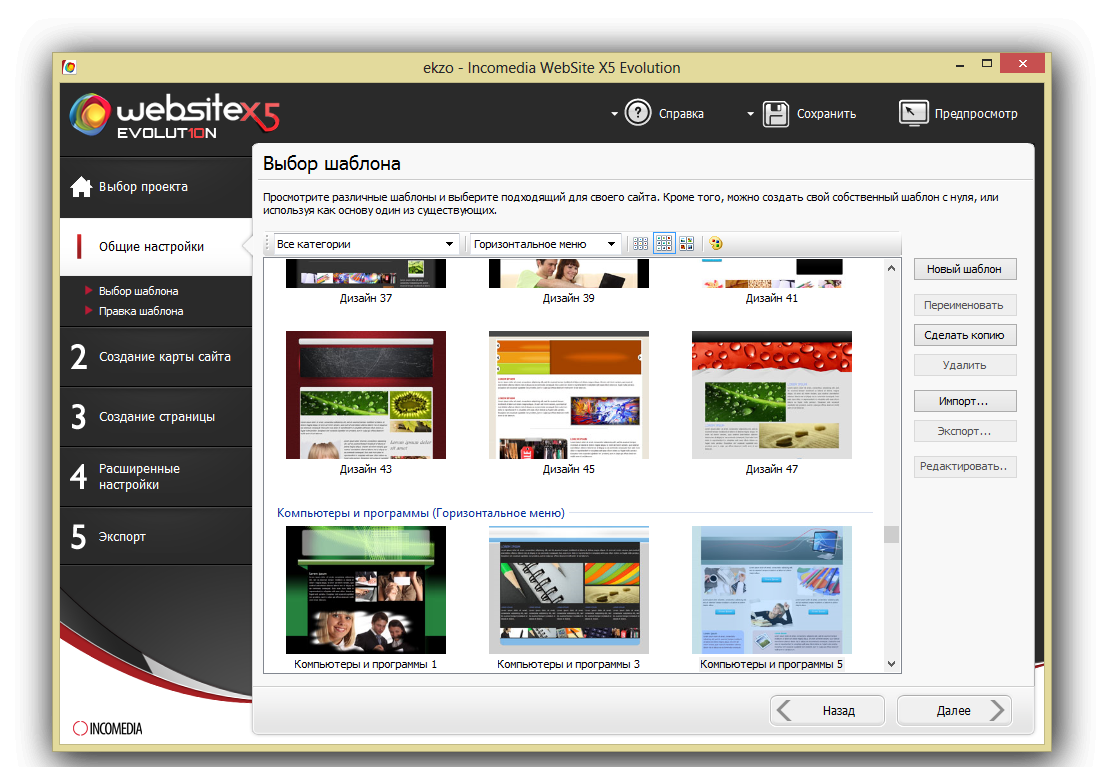Image resolution: width=1104 pixels, height=767 pixels.
Task: Click the Новый шаблон button
Action: point(965,269)
